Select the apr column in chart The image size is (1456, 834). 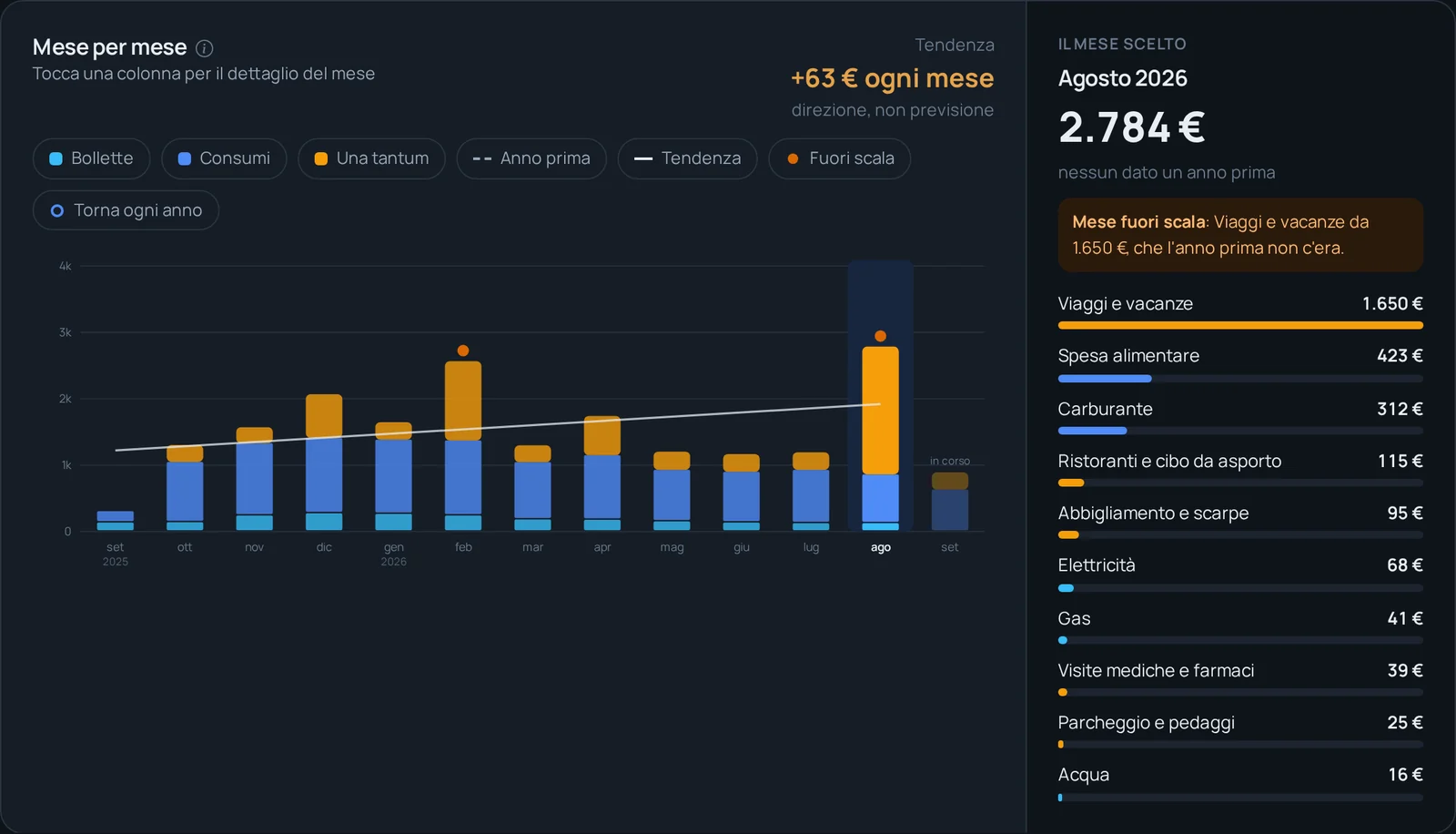pos(602,473)
